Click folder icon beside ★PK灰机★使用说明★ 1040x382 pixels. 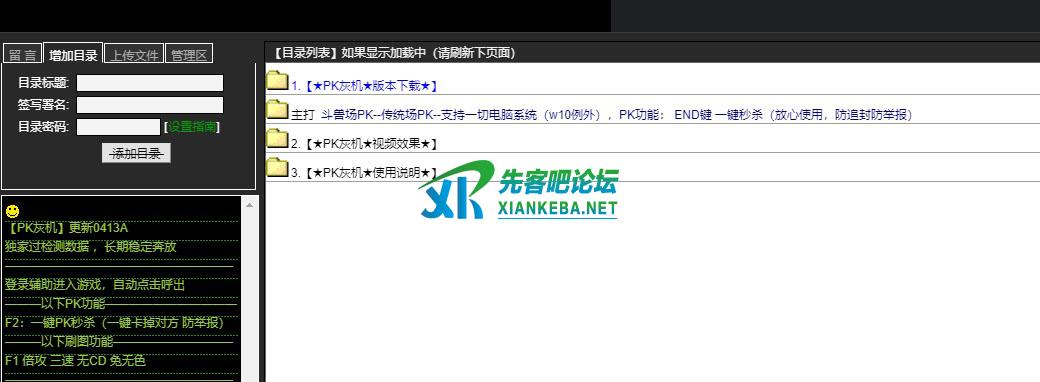(x=277, y=167)
